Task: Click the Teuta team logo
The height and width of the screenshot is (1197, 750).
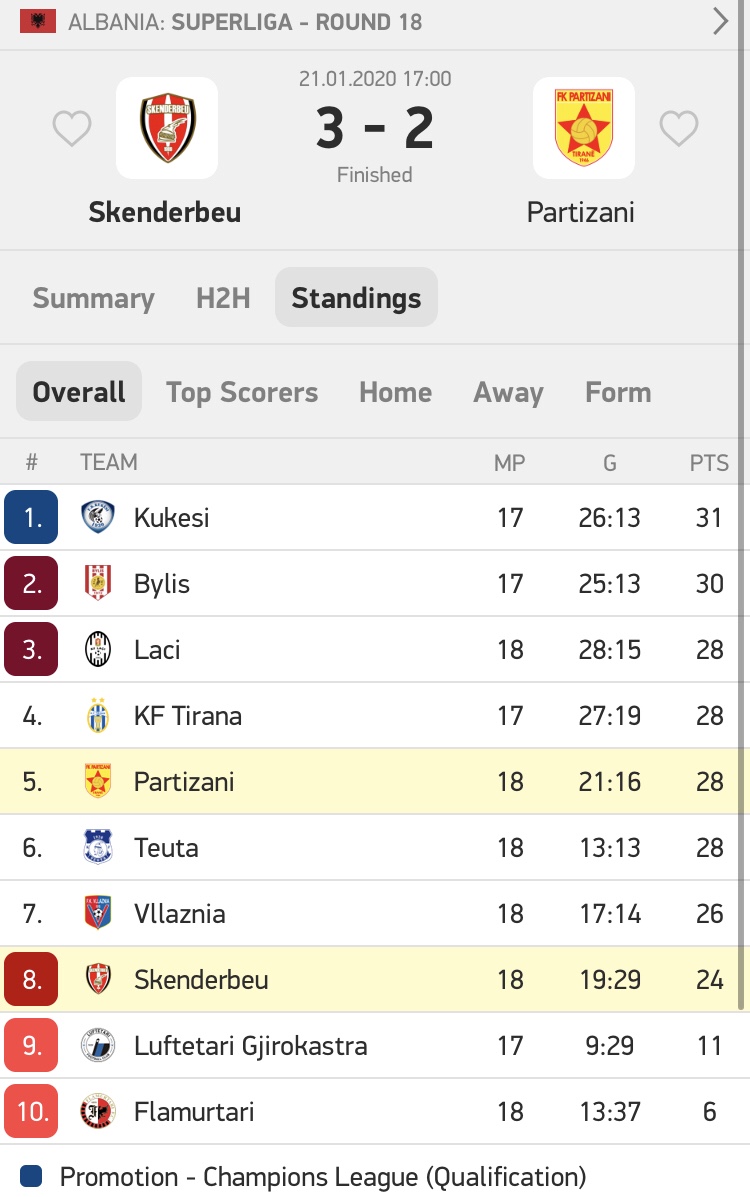Action: [x=98, y=848]
